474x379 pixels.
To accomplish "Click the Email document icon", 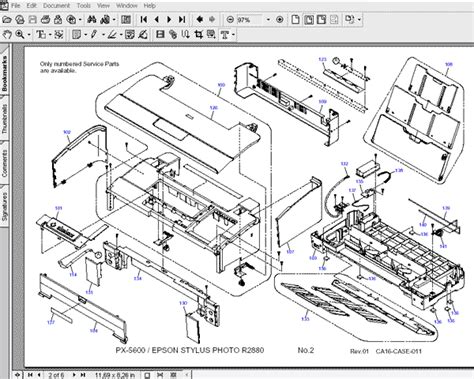I will pos(58,20).
